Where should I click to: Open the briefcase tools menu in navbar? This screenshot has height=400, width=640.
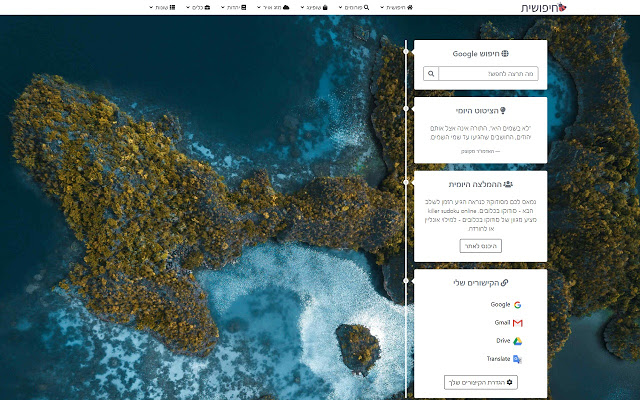pyautogui.click(x=198, y=7)
